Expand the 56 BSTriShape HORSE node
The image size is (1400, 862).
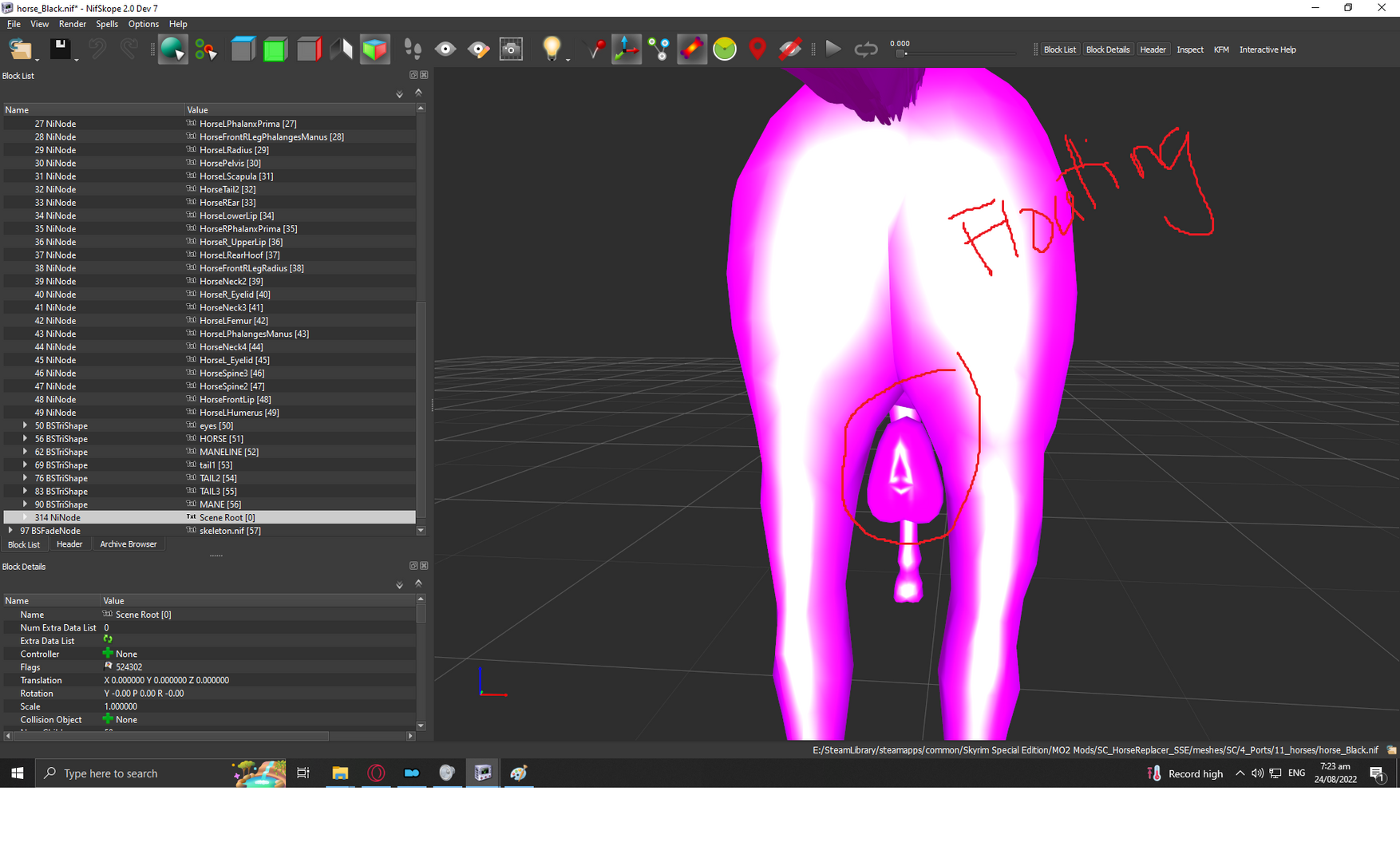[x=25, y=439]
